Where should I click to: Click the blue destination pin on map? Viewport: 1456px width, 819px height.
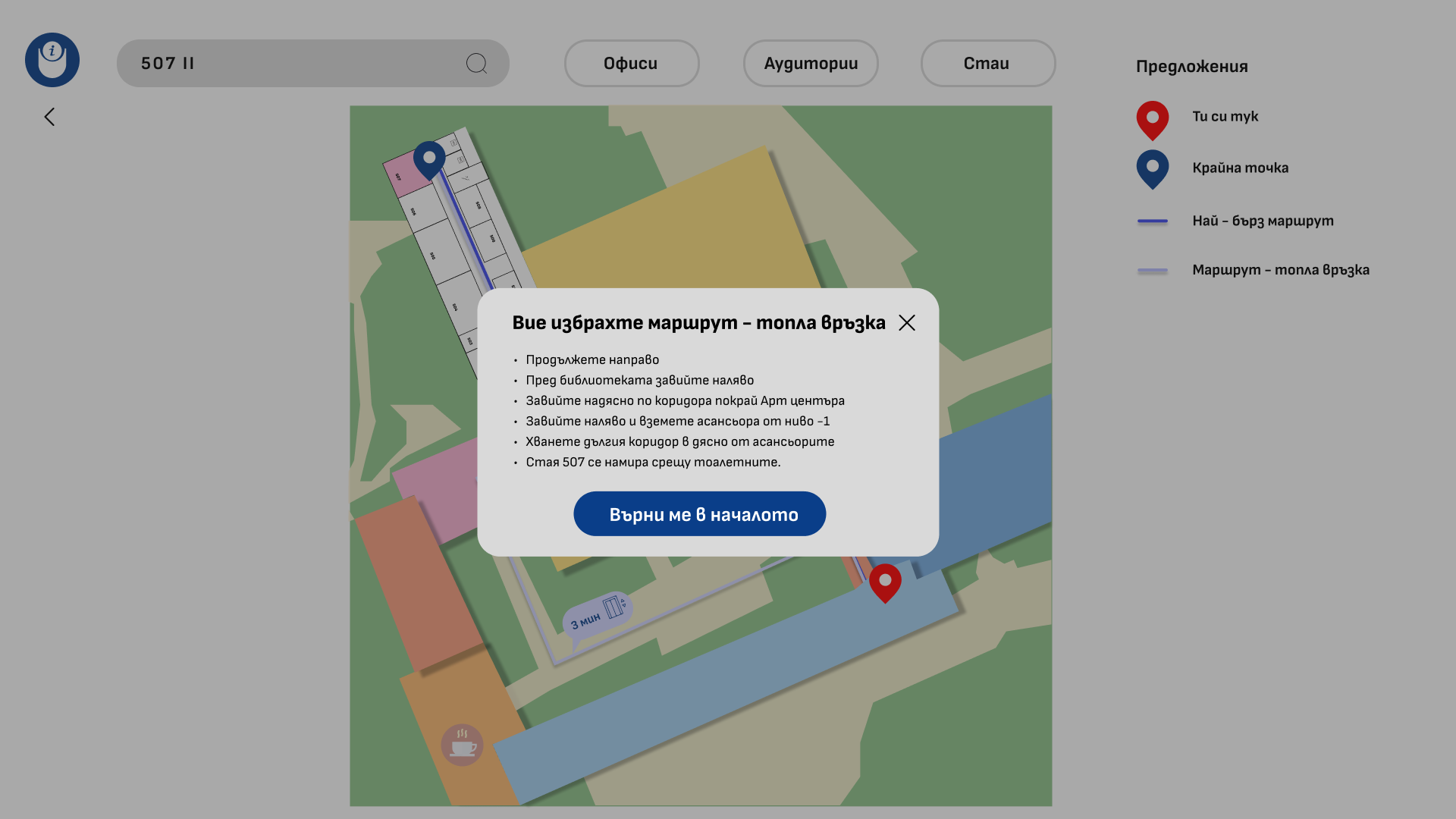(x=429, y=160)
